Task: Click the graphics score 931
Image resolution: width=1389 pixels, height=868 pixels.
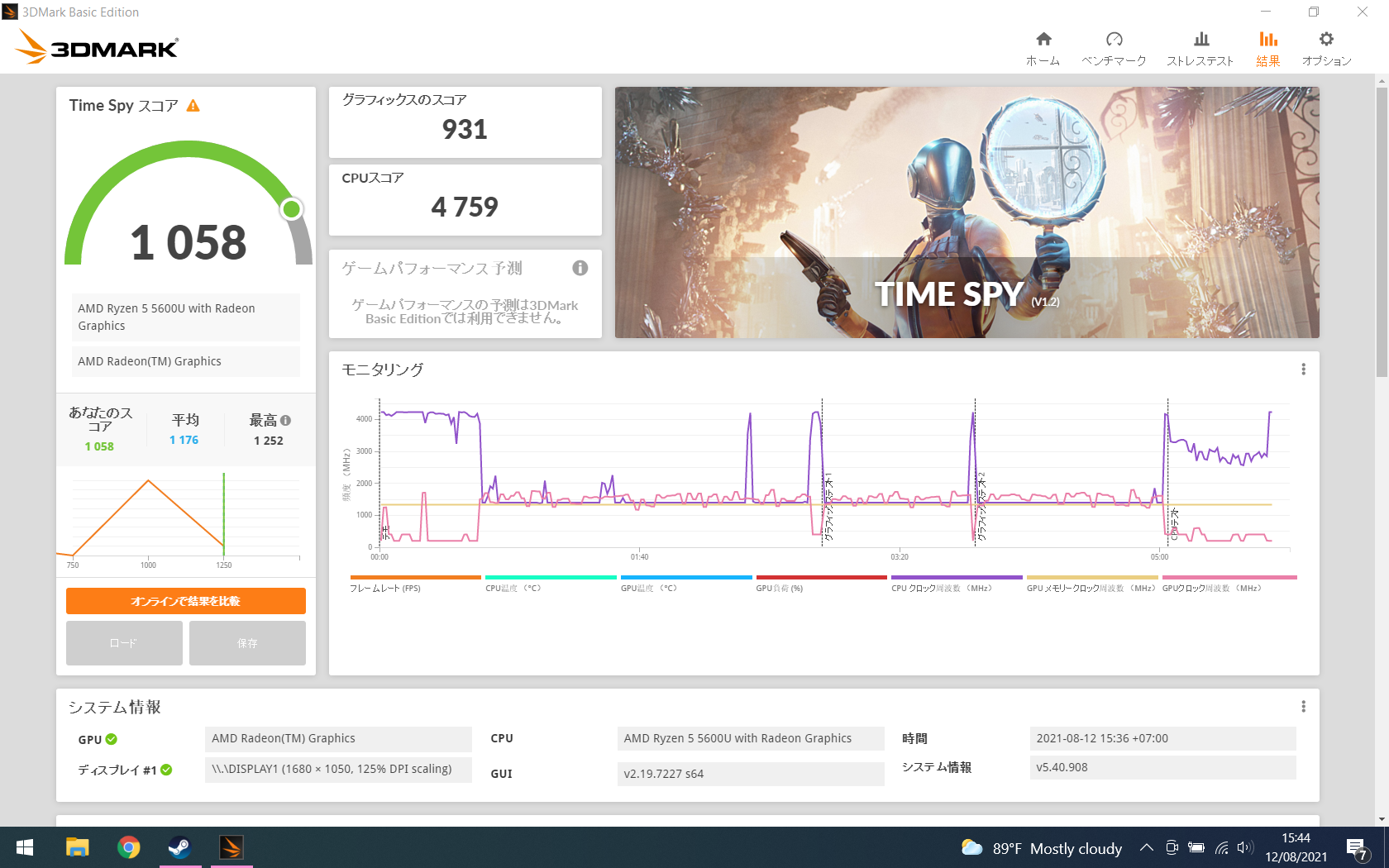Action: coord(465,129)
